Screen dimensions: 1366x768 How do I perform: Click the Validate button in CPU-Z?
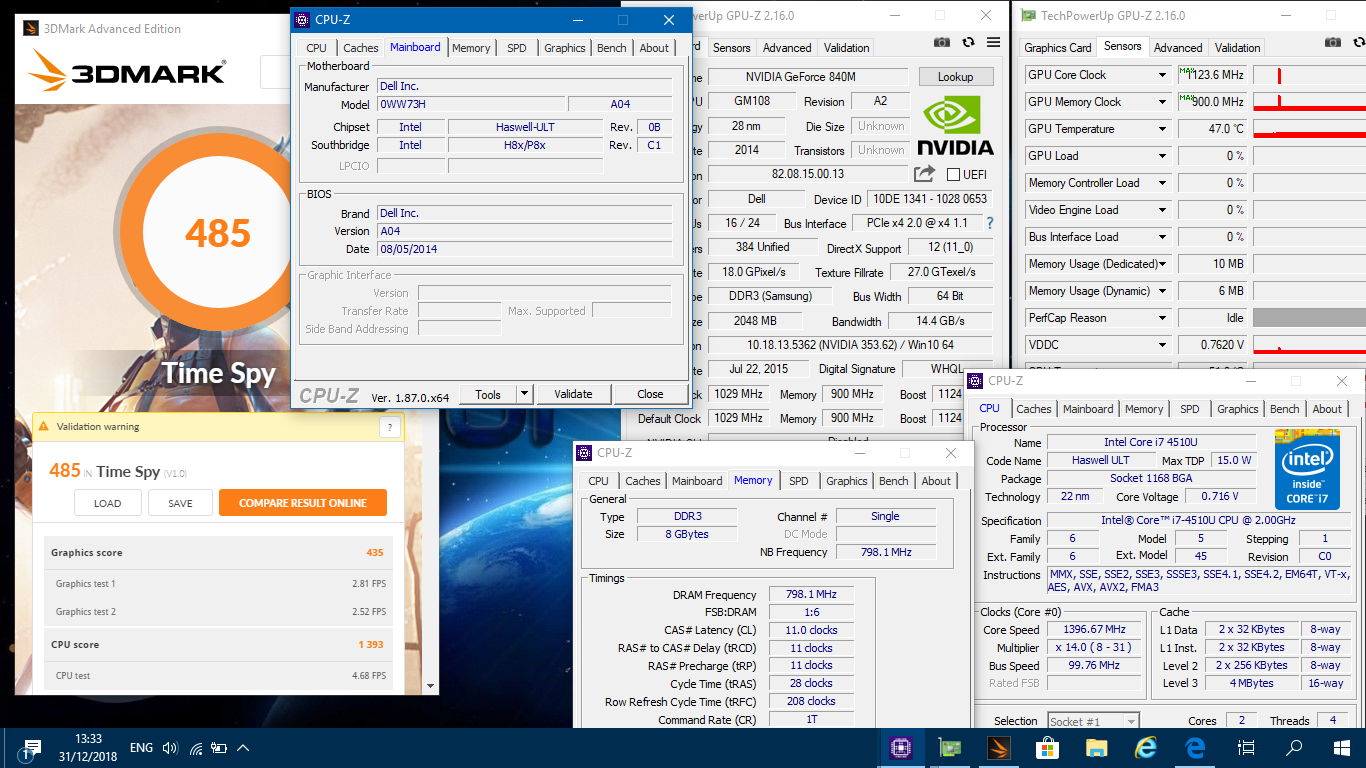coord(573,394)
